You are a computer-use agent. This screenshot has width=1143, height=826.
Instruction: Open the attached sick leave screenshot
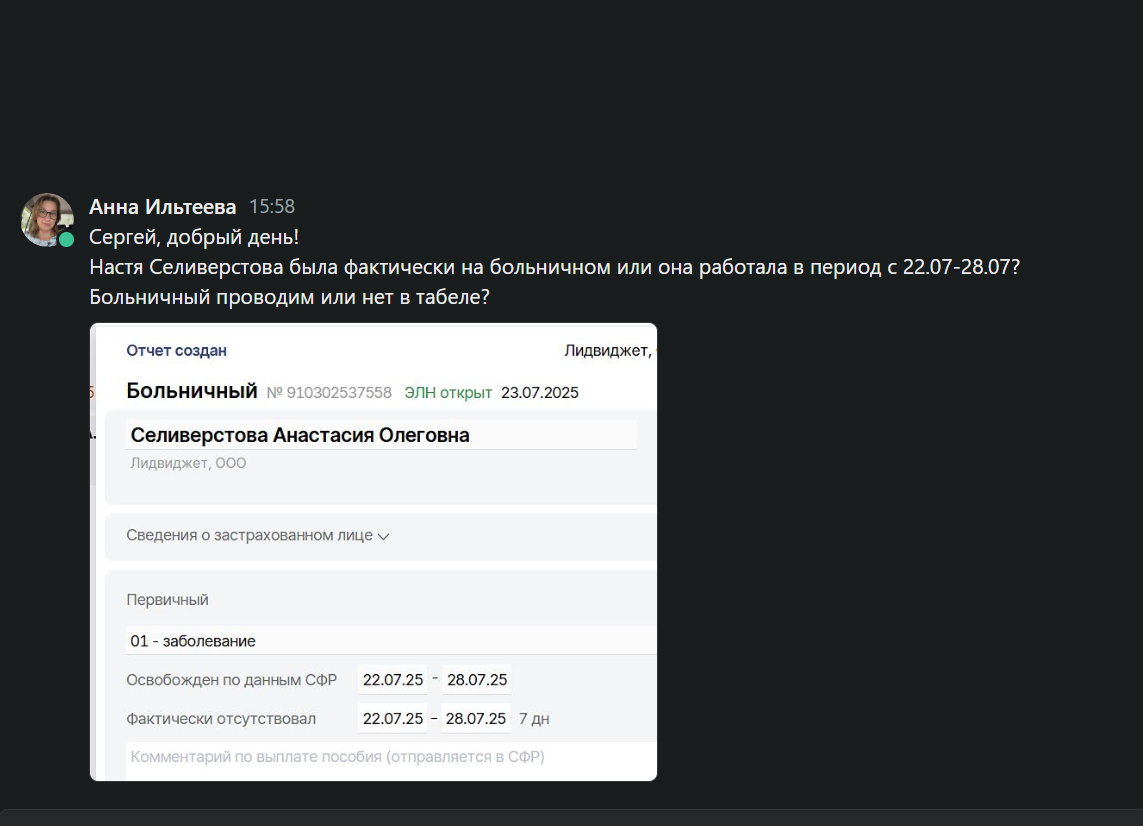tap(373, 552)
